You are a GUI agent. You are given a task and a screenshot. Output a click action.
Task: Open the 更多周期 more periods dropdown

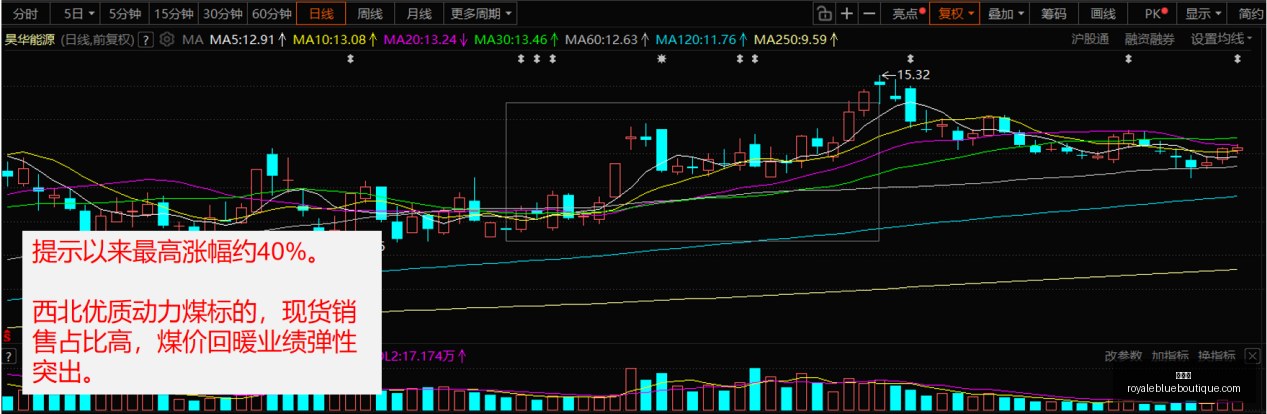click(x=481, y=14)
